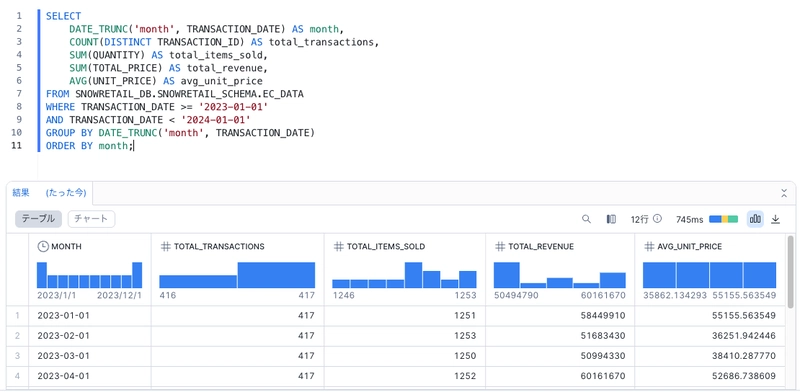
Task: Switch to the テーブル view
Action: (x=38, y=219)
